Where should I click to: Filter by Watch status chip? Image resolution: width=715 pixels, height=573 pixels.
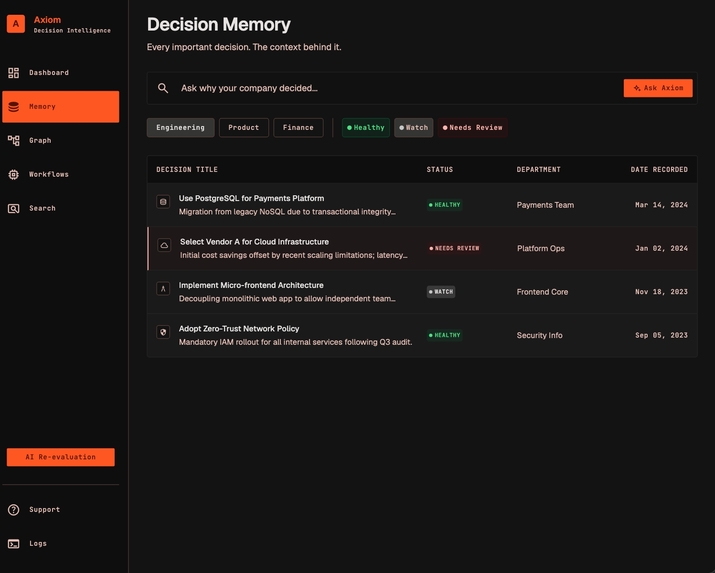414,128
